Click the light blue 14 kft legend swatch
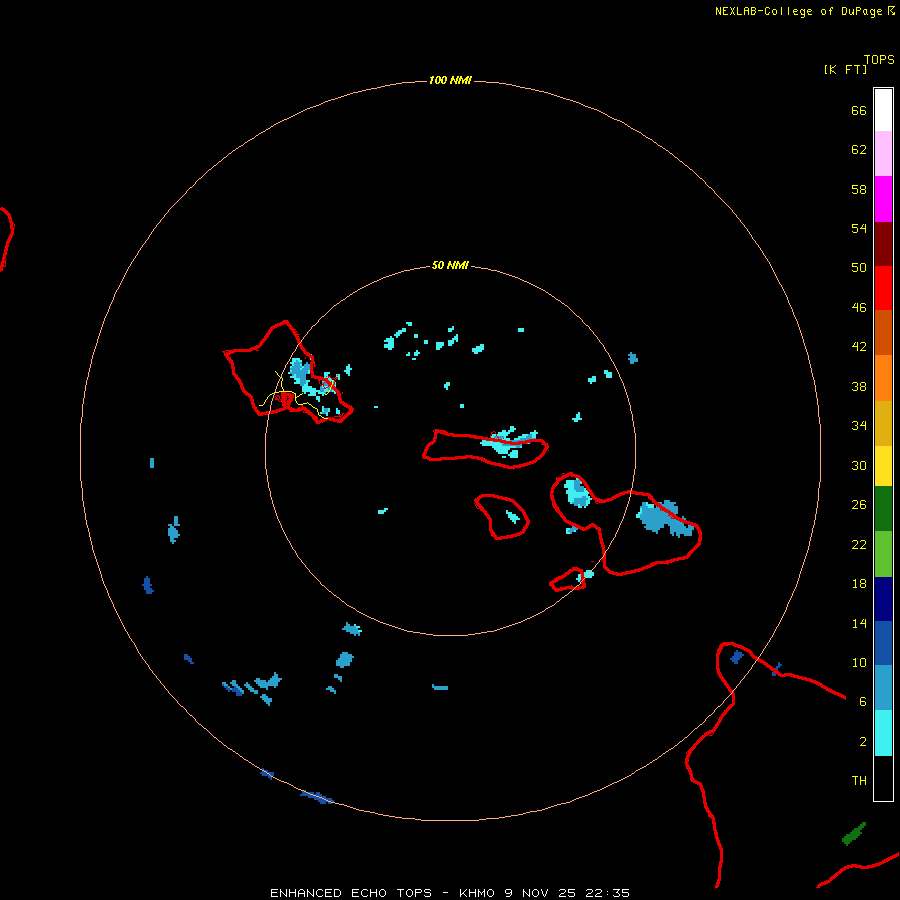Screen dimensions: 900x900 pos(883,688)
